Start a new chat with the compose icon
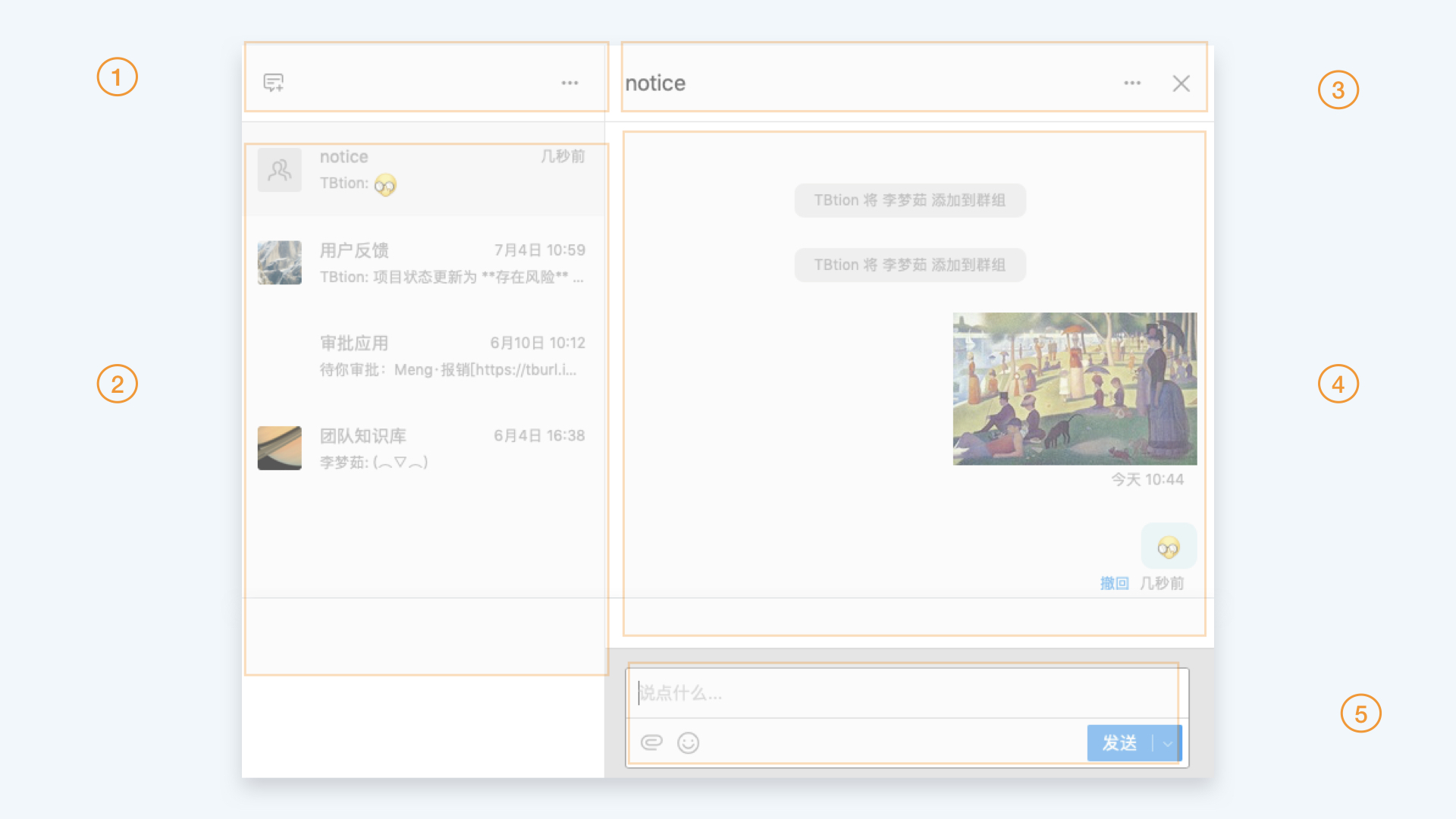Viewport: 1456px width, 819px height. click(273, 83)
